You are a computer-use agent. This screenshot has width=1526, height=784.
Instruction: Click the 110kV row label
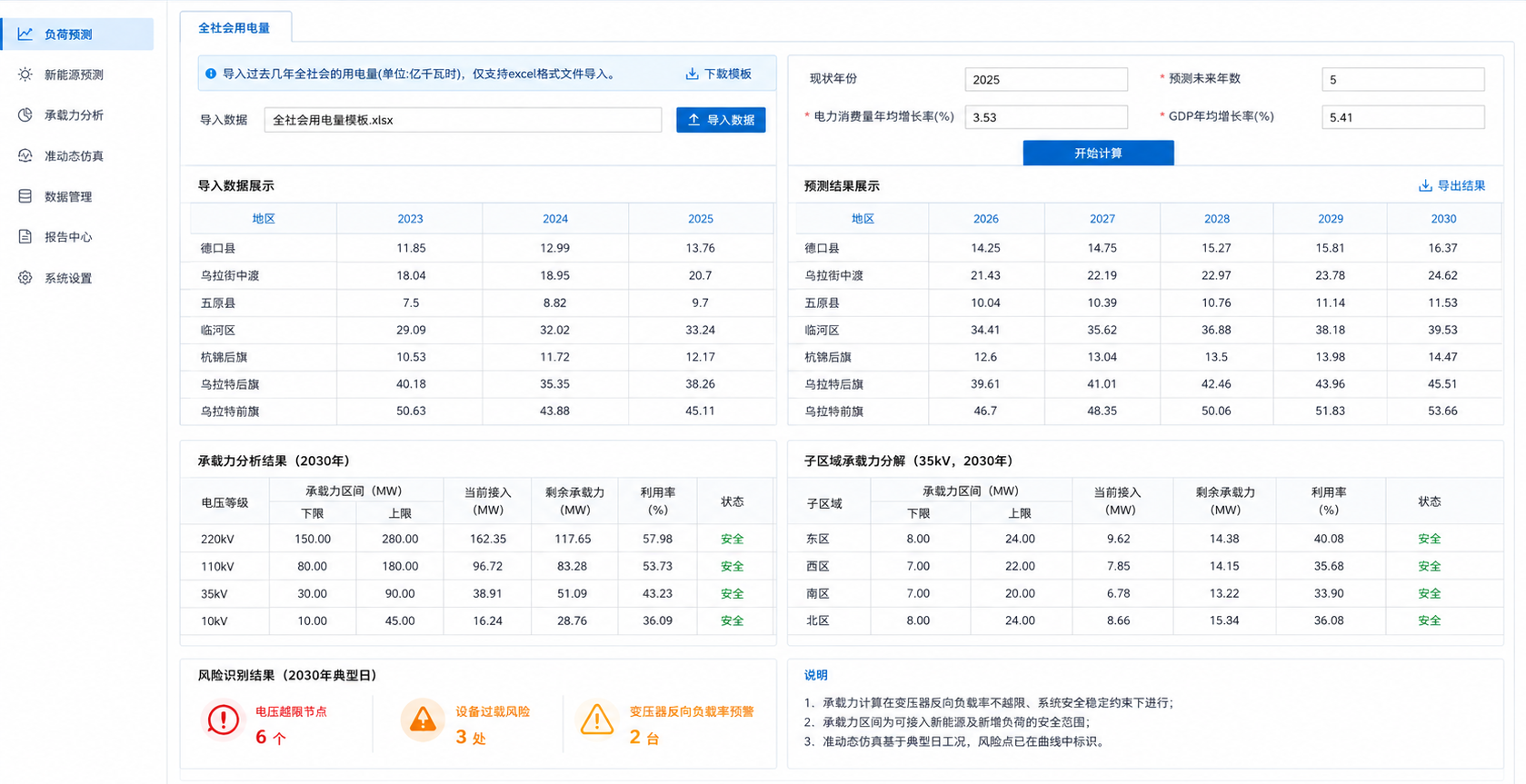(217, 566)
